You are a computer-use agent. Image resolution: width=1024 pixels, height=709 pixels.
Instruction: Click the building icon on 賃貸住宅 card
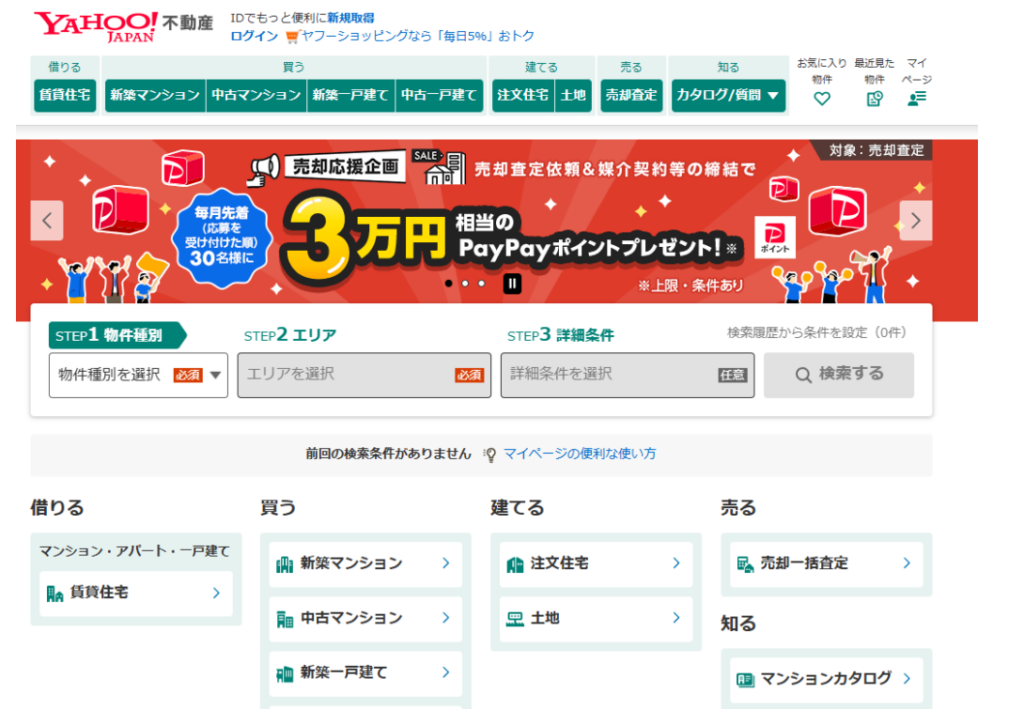click(55, 593)
